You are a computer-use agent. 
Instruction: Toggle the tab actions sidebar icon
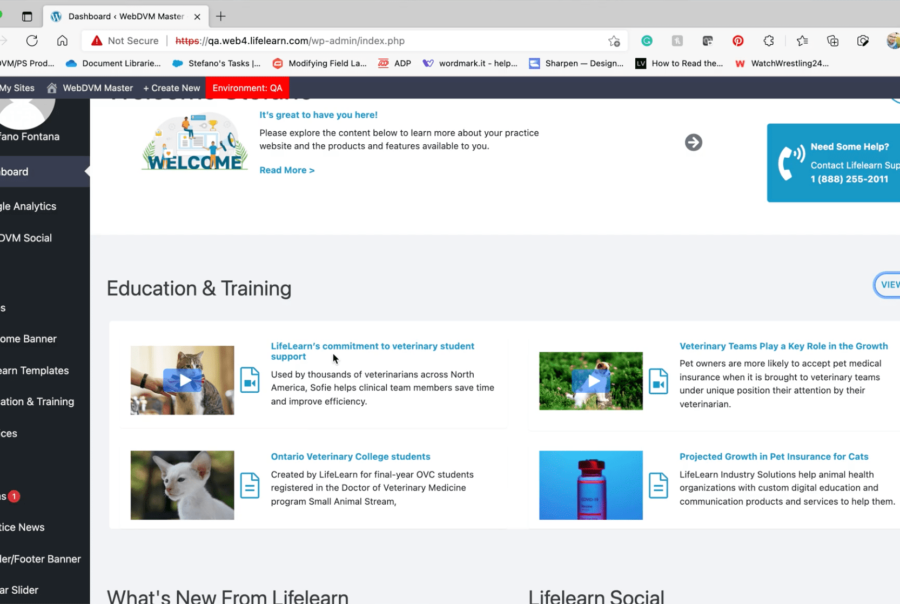coord(27,16)
